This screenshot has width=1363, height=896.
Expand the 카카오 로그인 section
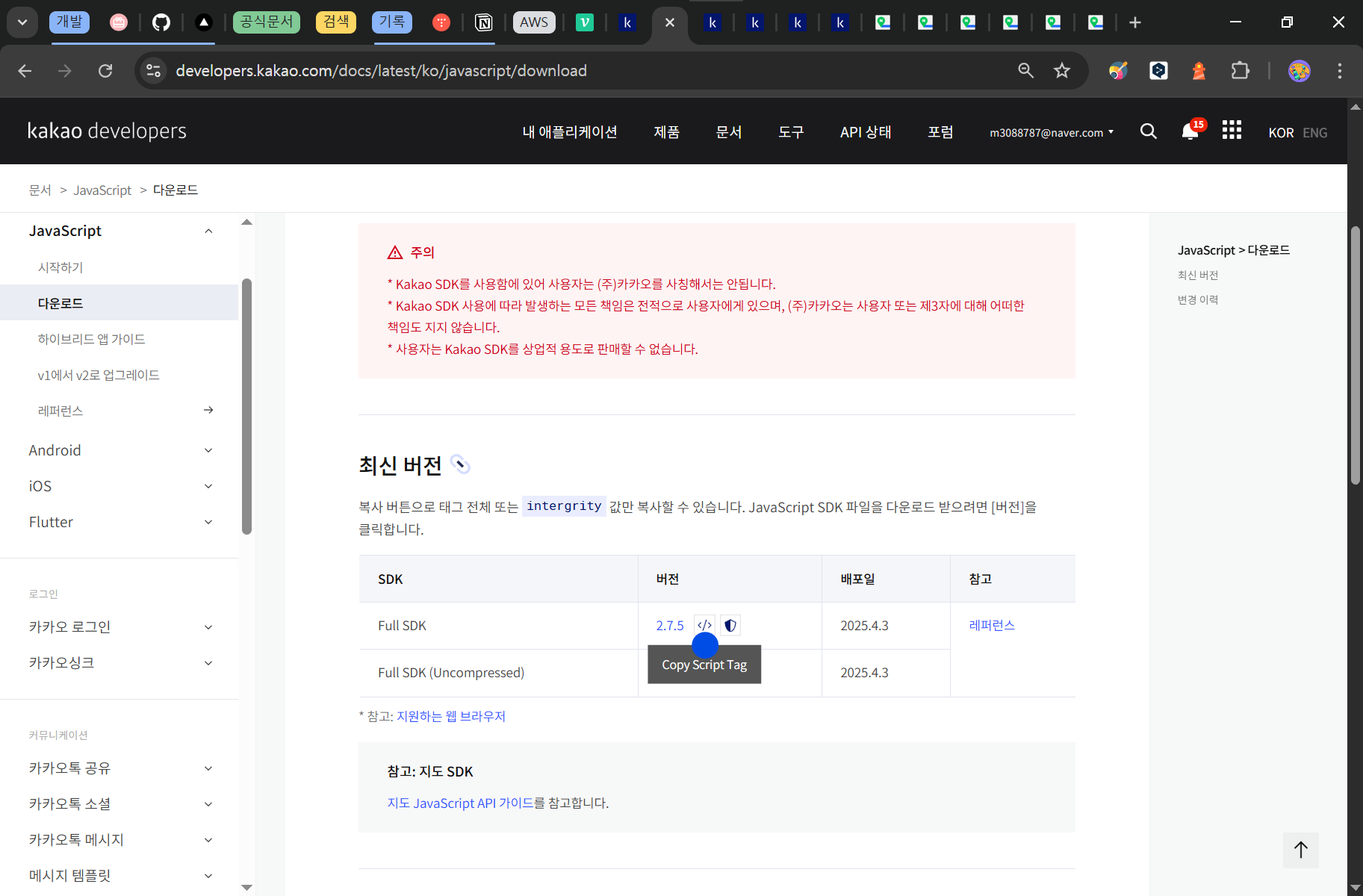[208, 627]
